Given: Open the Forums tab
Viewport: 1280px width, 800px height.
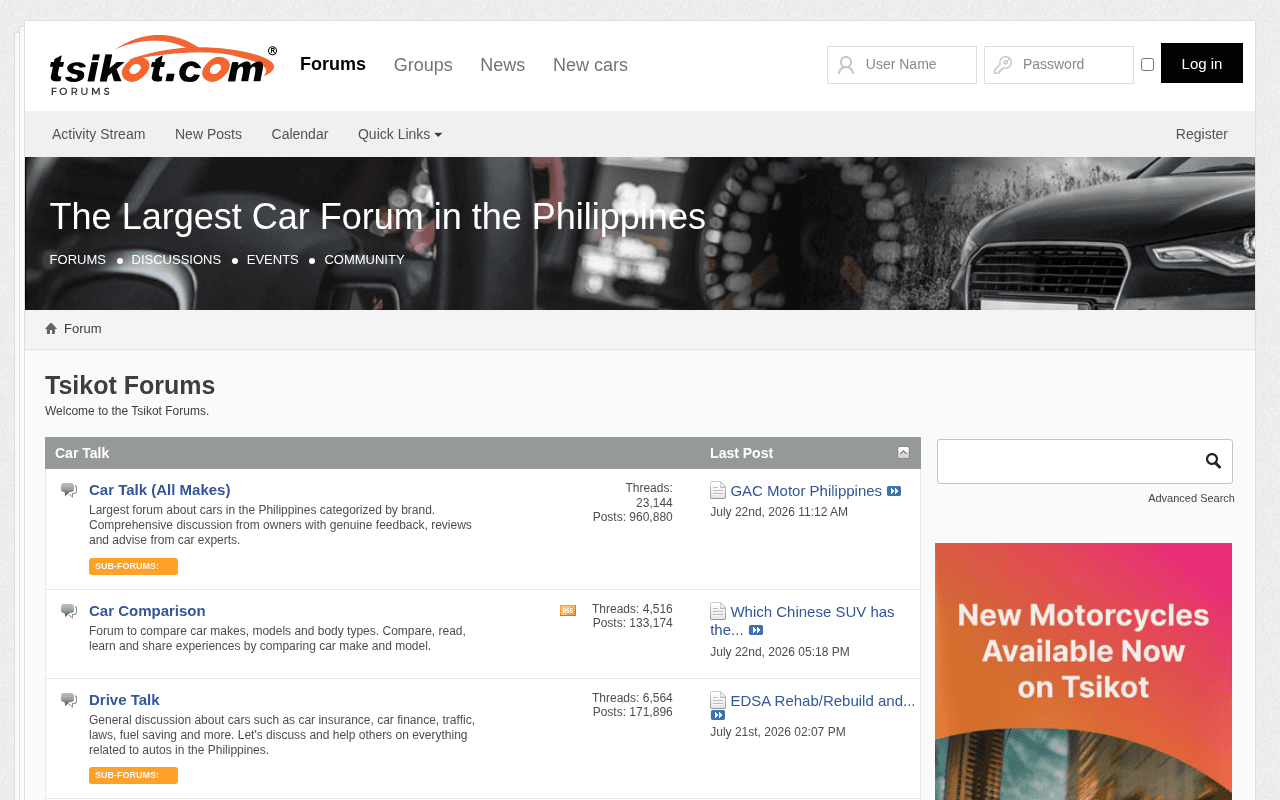Looking at the screenshot, I should 333,64.
